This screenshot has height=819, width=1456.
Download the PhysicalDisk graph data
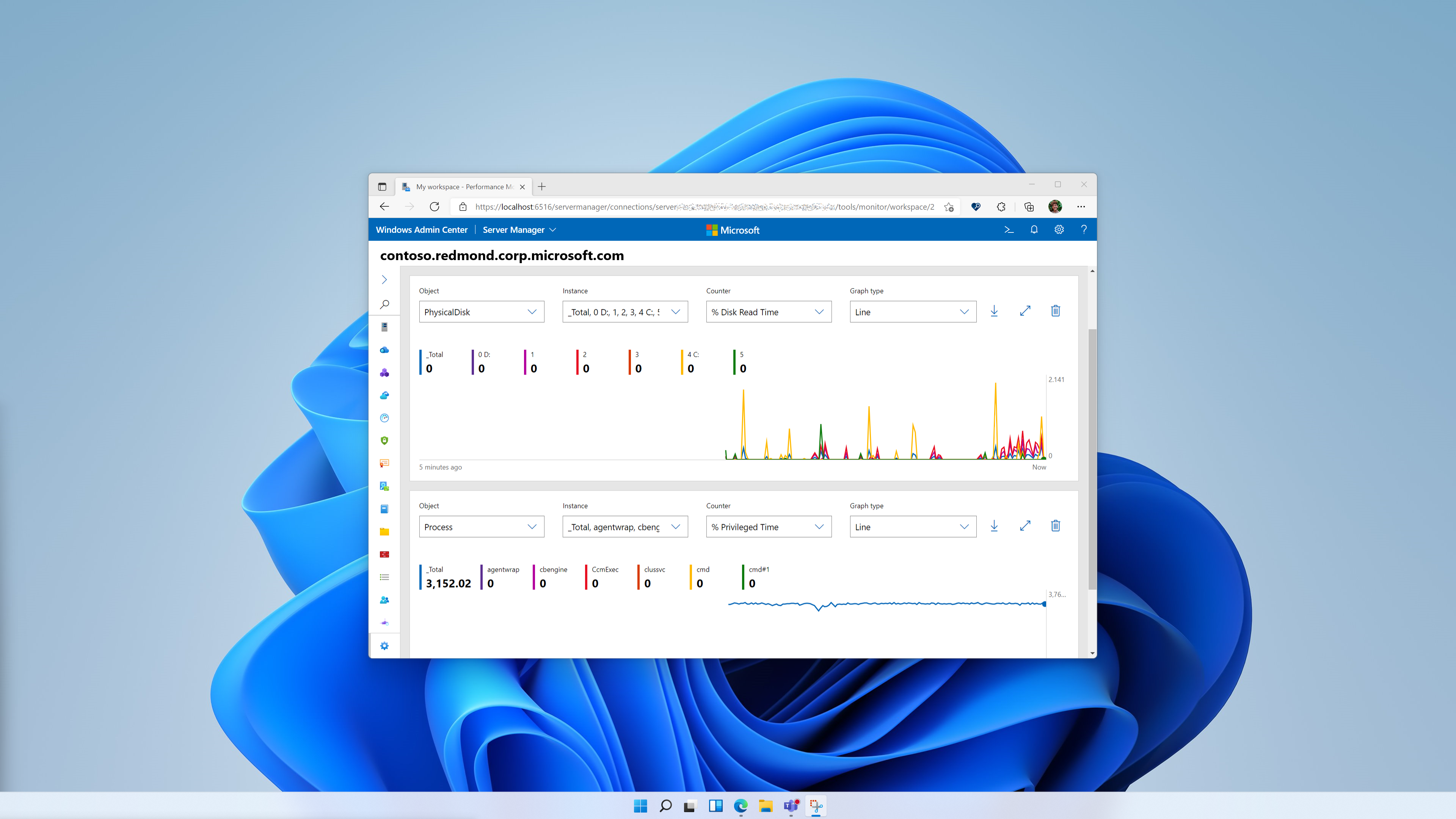[994, 311]
